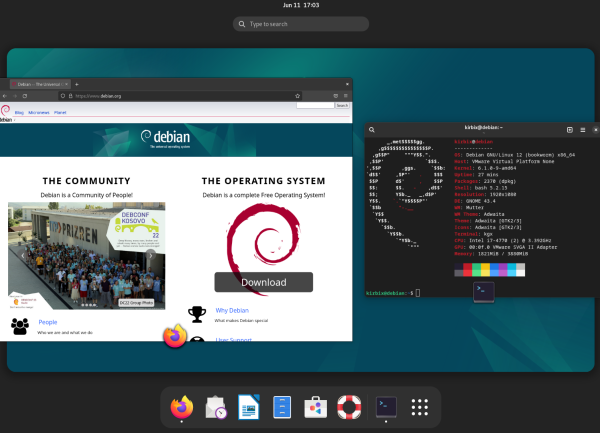Go forward in Firefox
Image resolution: width=600 pixels, height=433 pixels.
click(15, 96)
